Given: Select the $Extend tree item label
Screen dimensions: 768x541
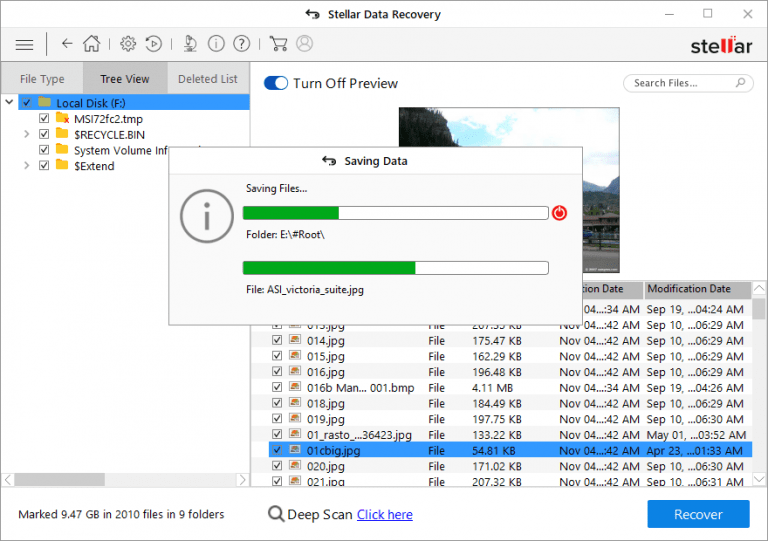Looking at the screenshot, I should pyautogui.click(x=94, y=166).
